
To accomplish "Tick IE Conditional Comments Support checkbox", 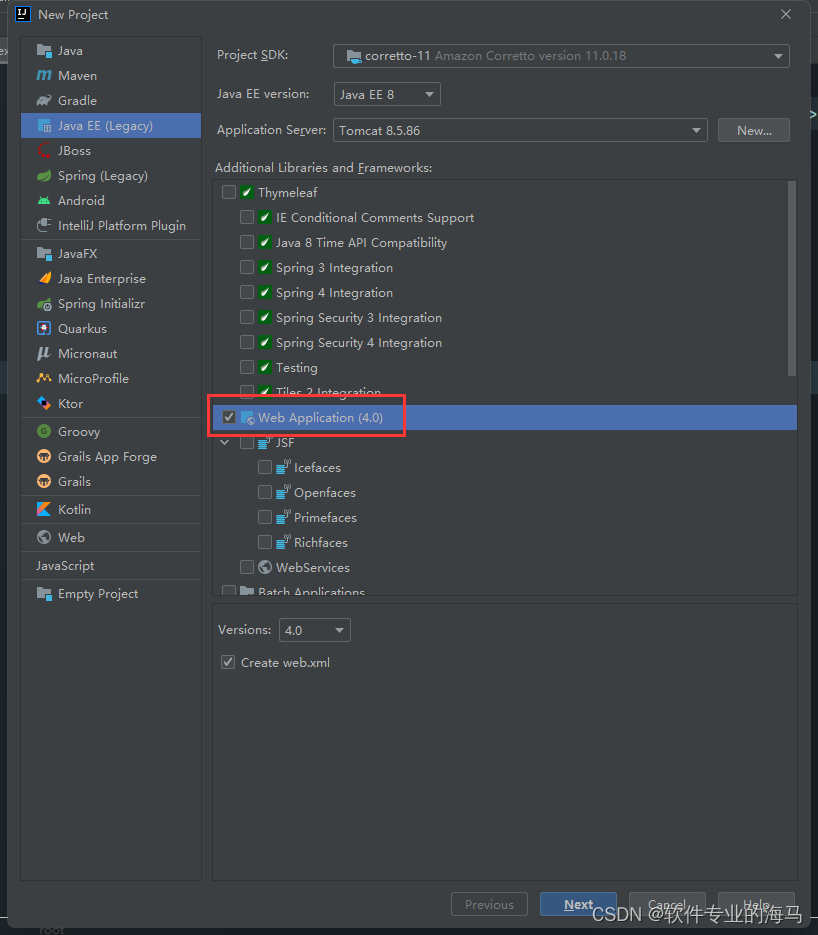I will tap(247, 217).
